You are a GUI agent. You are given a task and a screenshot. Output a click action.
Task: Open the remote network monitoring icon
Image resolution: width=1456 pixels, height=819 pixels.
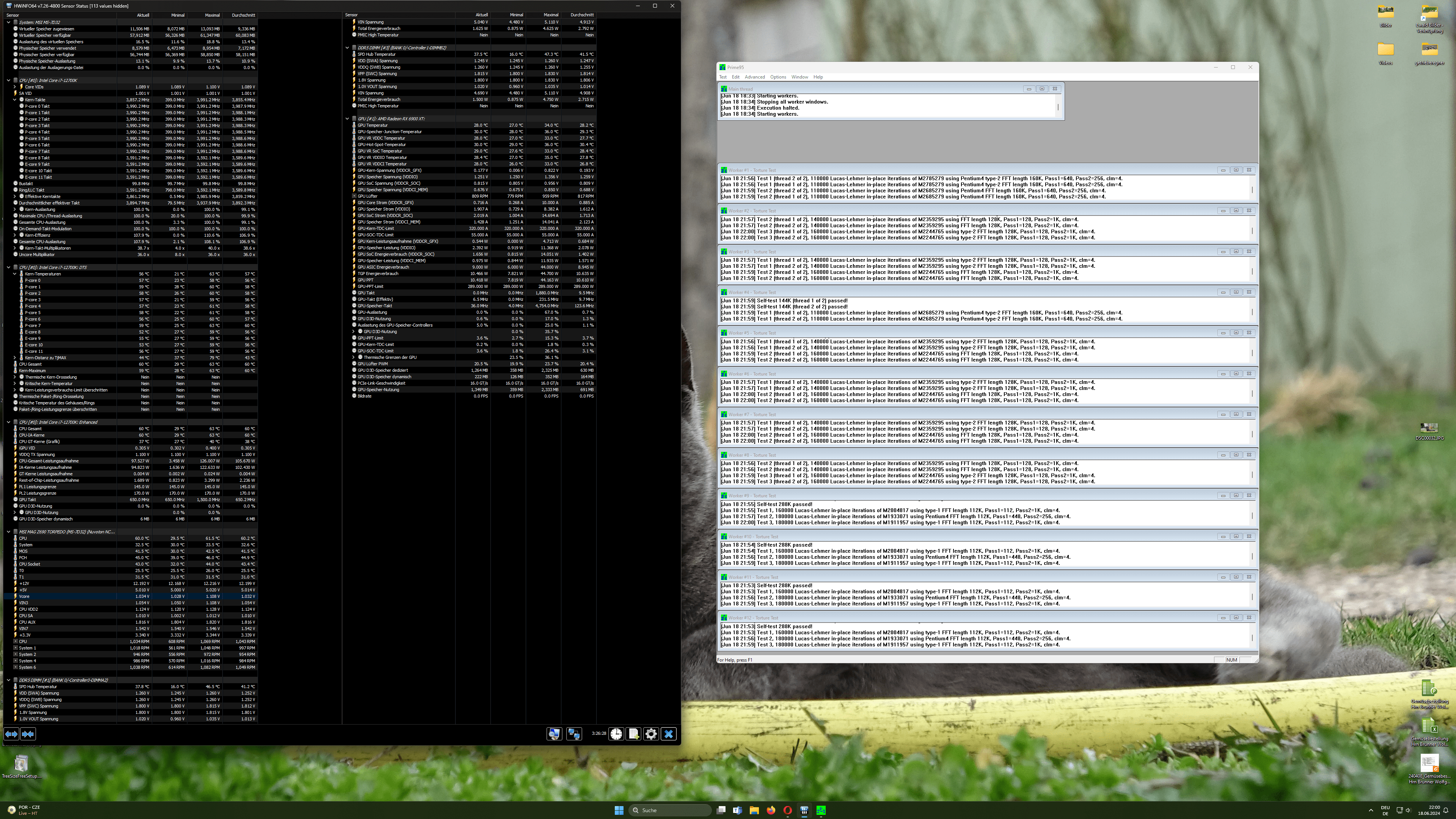tap(574, 734)
